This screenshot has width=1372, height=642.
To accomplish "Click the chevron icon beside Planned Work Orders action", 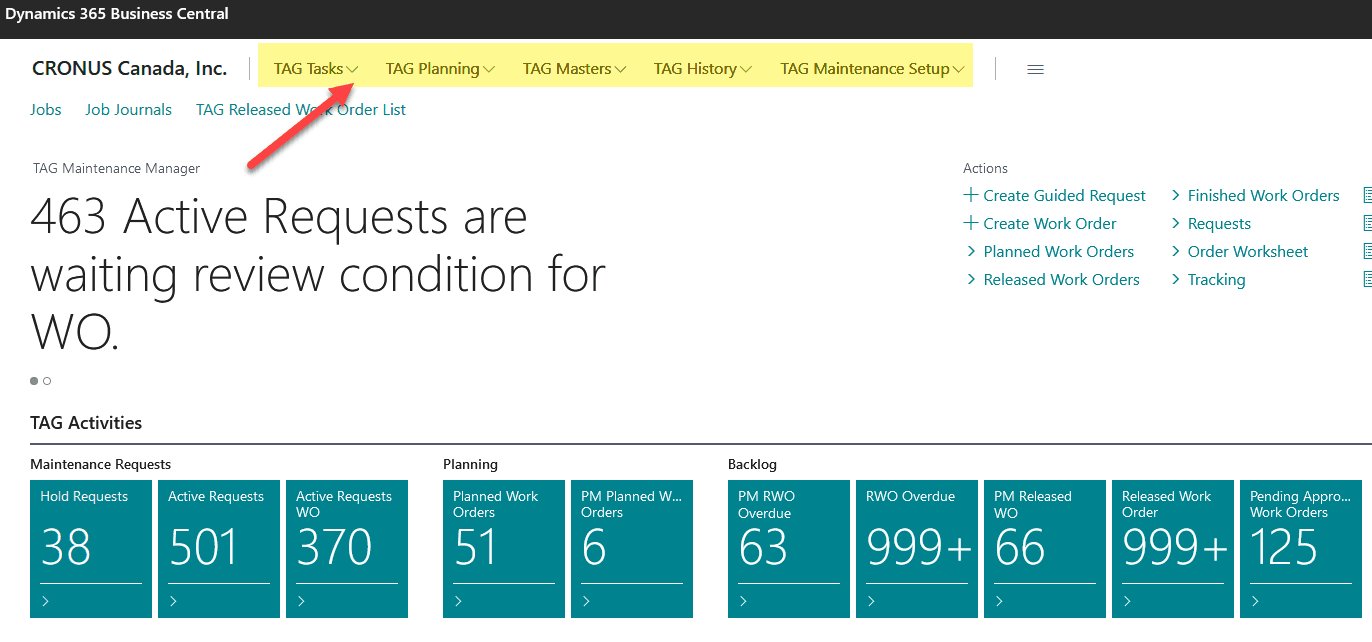I will pos(972,251).
